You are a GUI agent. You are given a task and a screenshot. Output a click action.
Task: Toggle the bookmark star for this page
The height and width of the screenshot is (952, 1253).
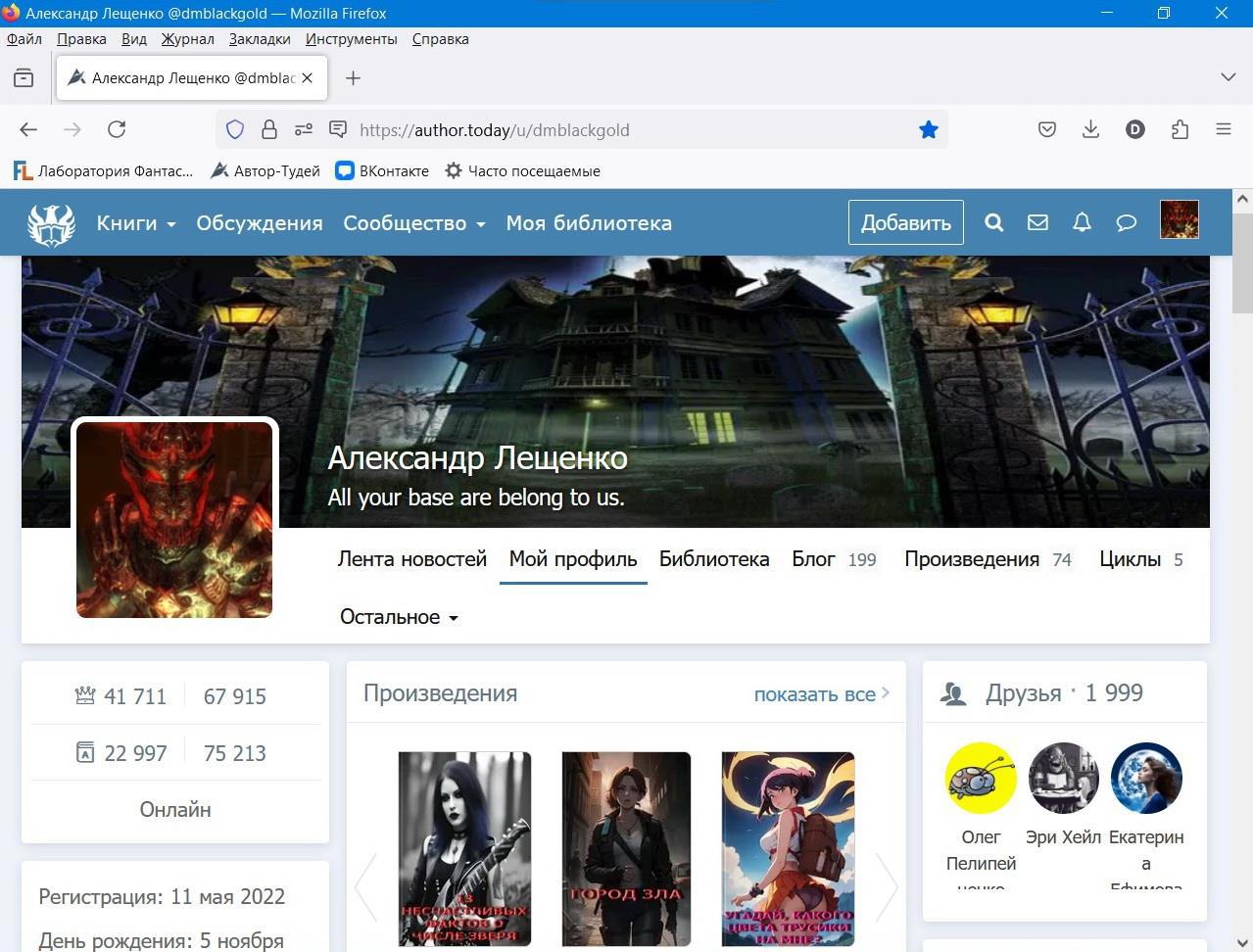(x=928, y=129)
